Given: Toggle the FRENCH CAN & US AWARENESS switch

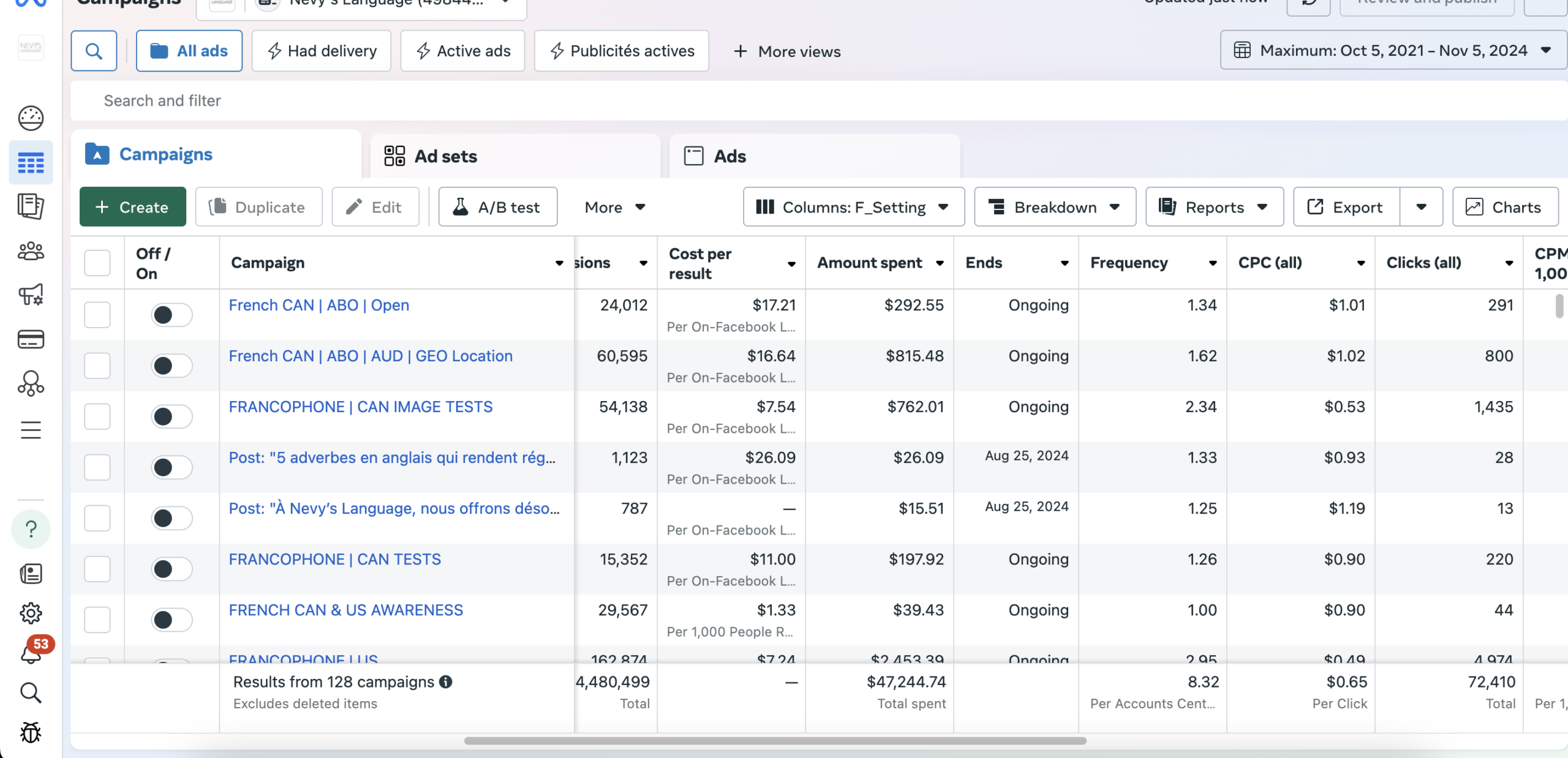Looking at the screenshot, I should 171,620.
